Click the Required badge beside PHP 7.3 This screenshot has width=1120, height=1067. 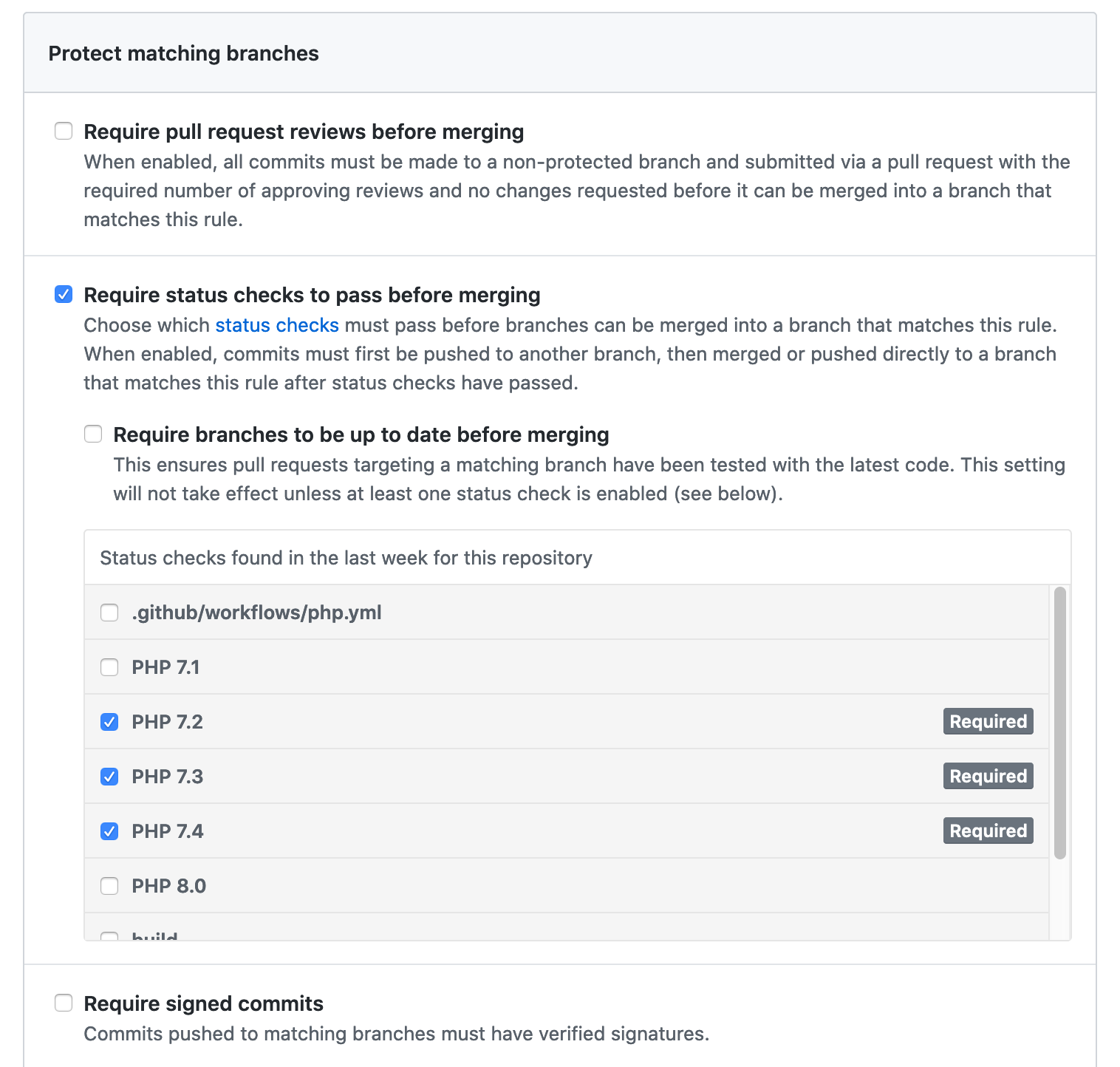click(x=988, y=777)
